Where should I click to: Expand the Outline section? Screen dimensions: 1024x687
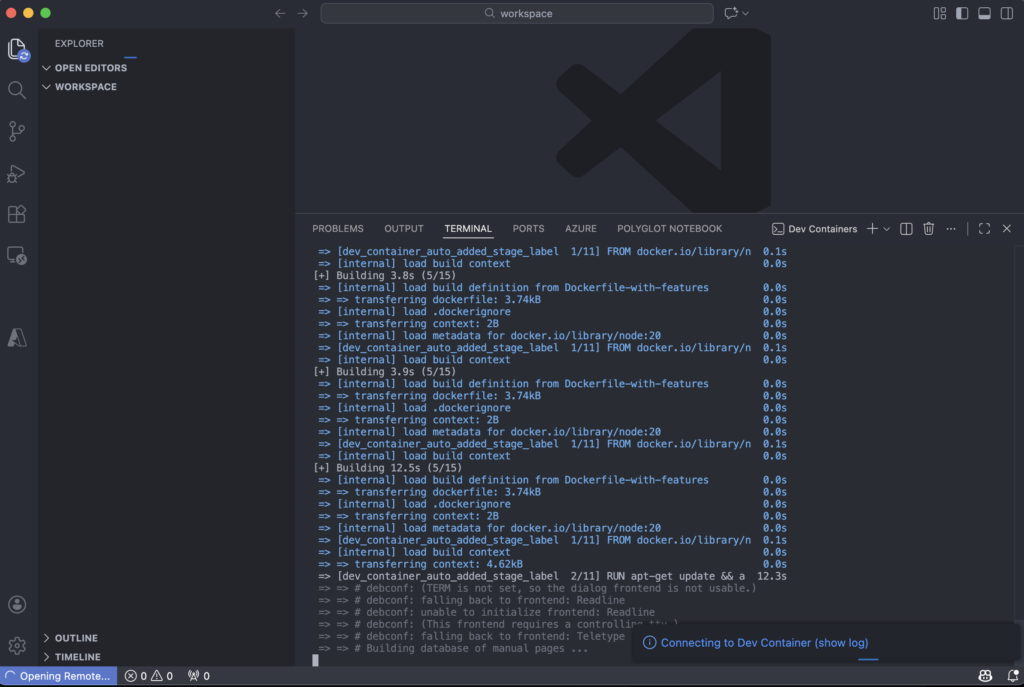tap(76, 638)
